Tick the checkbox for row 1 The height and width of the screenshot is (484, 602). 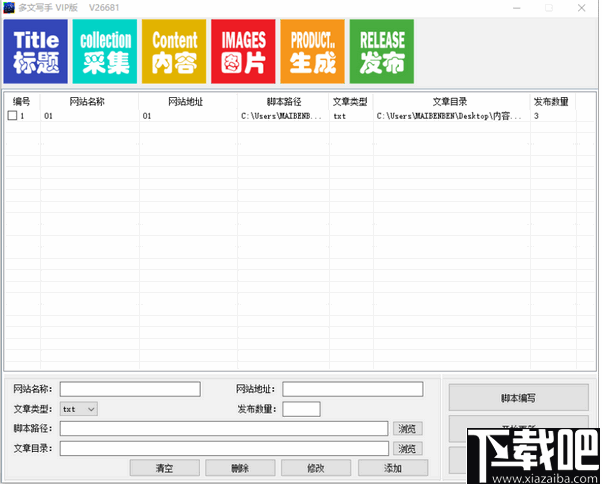[x=12, y=116]
